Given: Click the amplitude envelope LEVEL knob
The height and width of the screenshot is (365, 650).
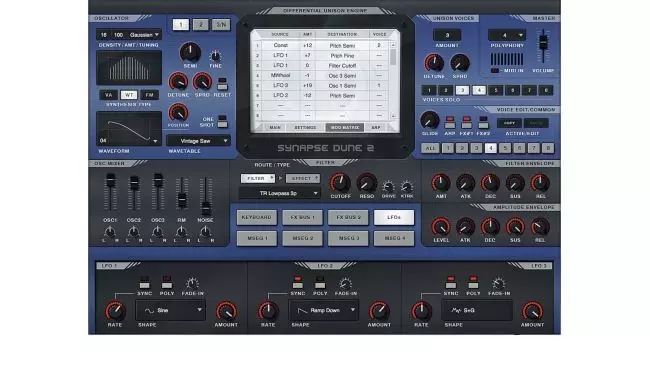Looking at the screenshot, I should pos(441,227).
